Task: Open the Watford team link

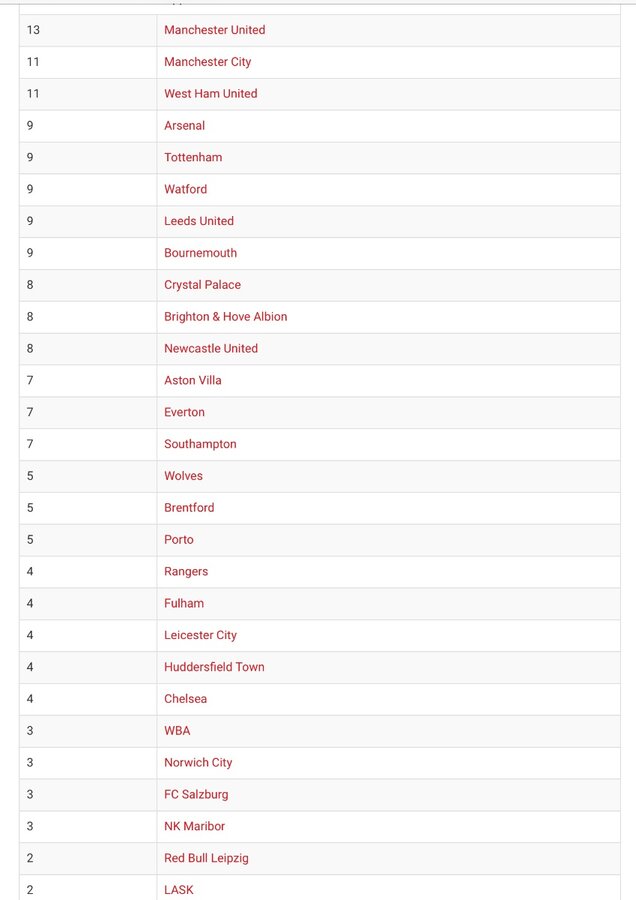Action: point(185,189)
